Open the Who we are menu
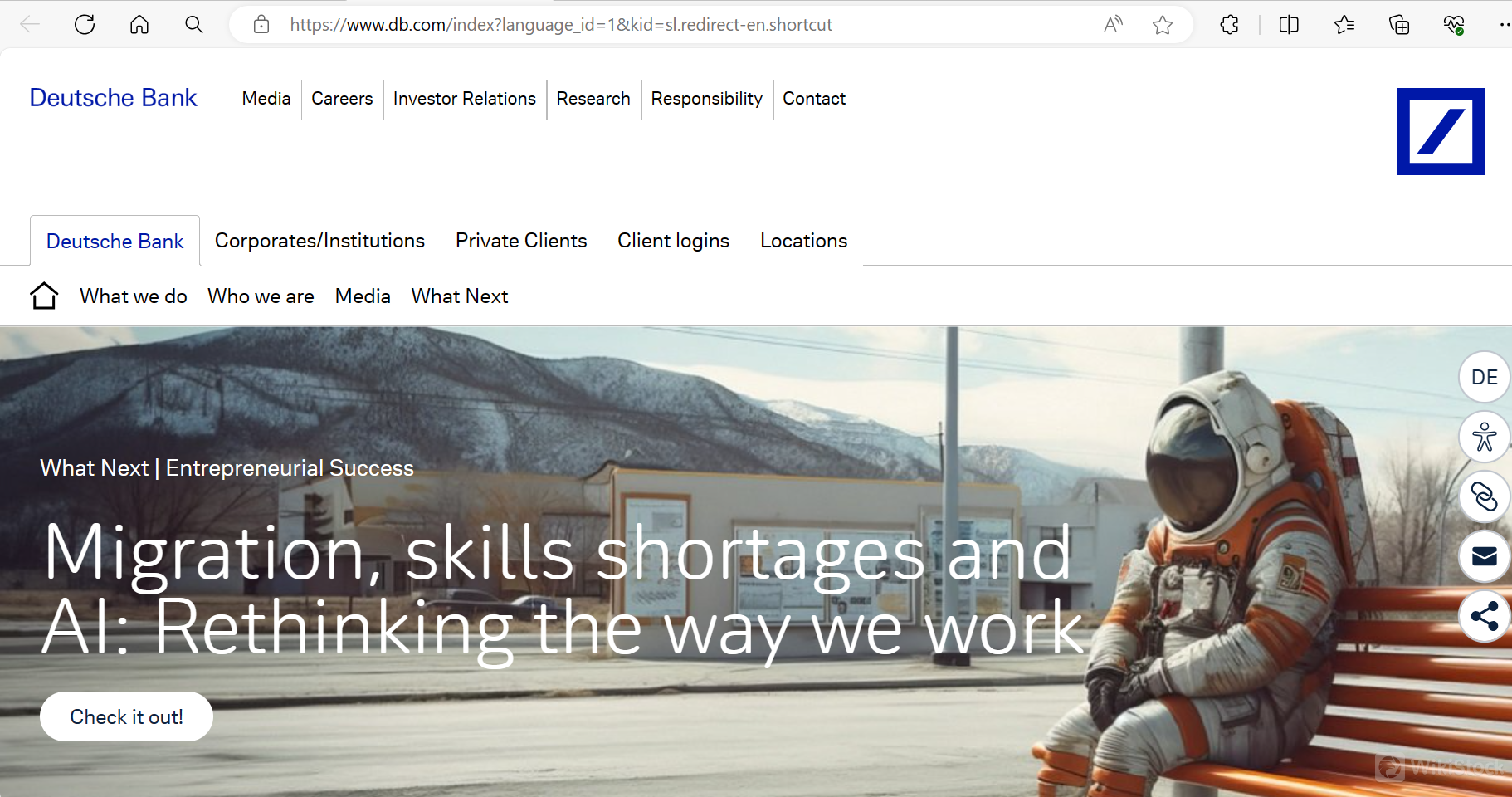 click(261, 296)
